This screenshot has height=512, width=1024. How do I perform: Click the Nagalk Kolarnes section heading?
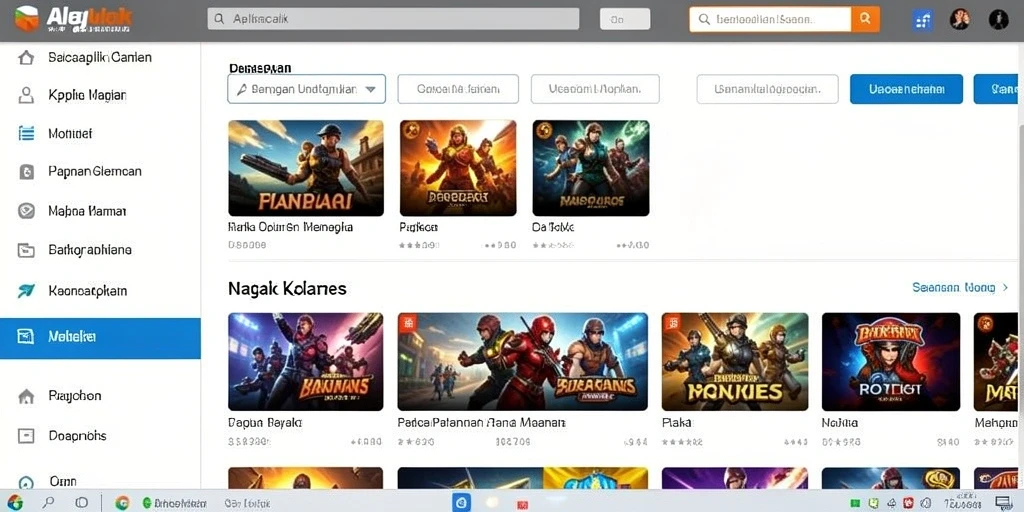point(287,288)
